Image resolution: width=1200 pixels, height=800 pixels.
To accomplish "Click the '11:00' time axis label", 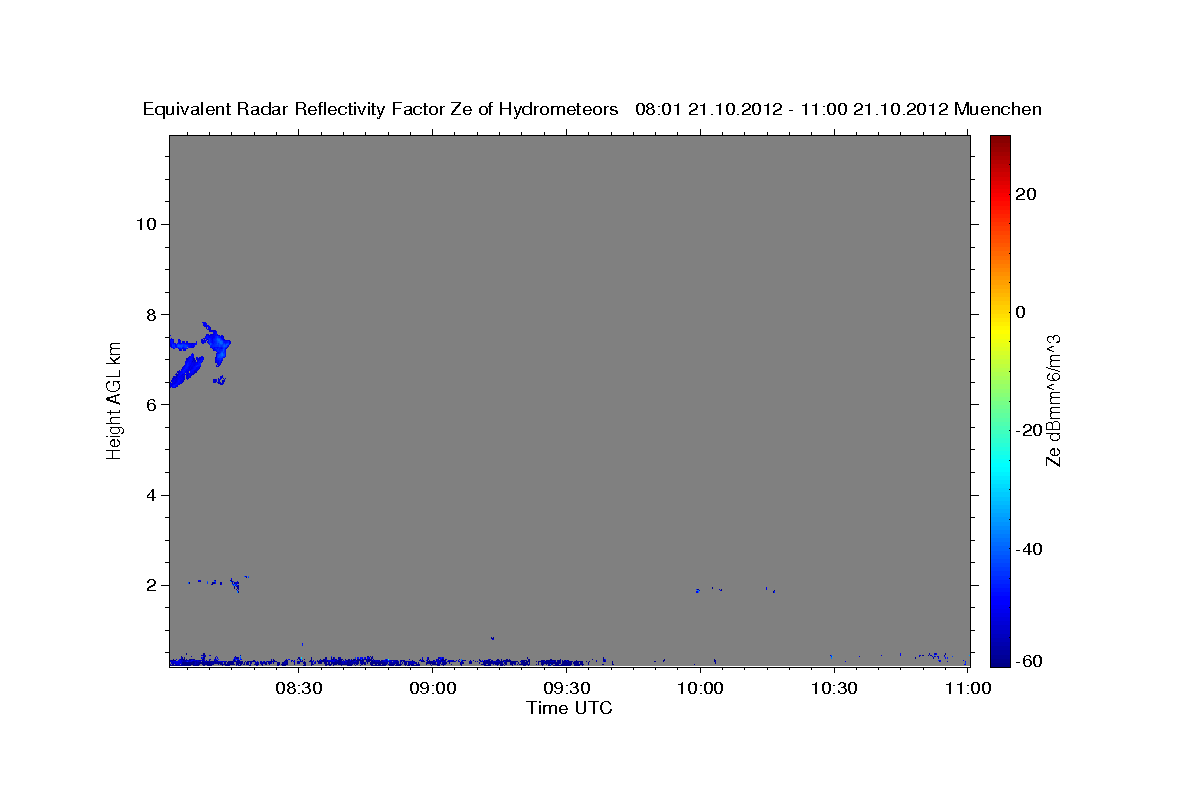I will click(968, 688).
